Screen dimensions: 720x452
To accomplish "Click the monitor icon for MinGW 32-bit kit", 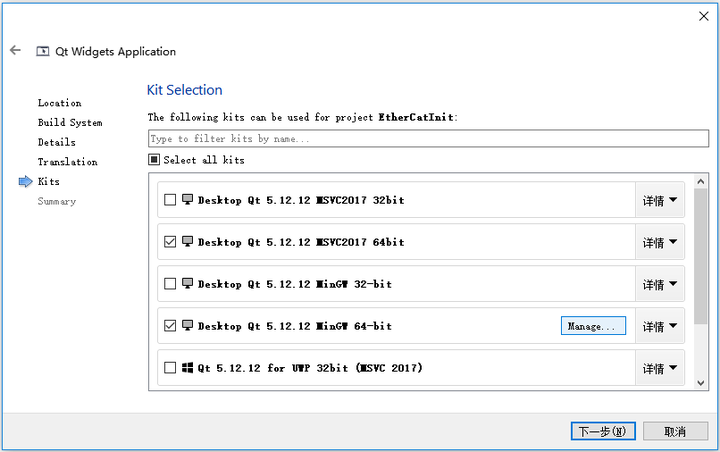I will [187, 283].
